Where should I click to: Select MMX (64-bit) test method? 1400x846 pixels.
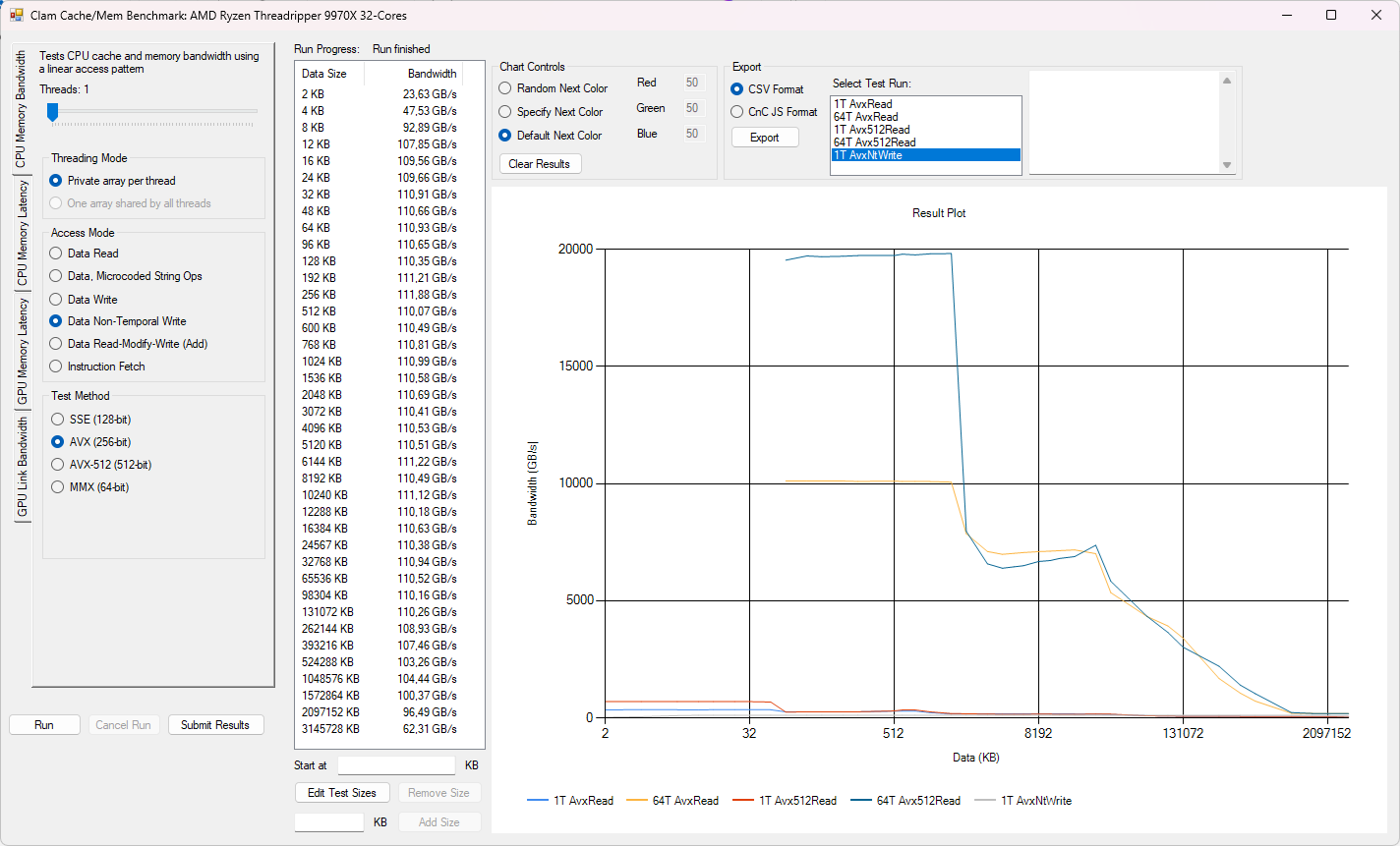(x=90, y=487)
